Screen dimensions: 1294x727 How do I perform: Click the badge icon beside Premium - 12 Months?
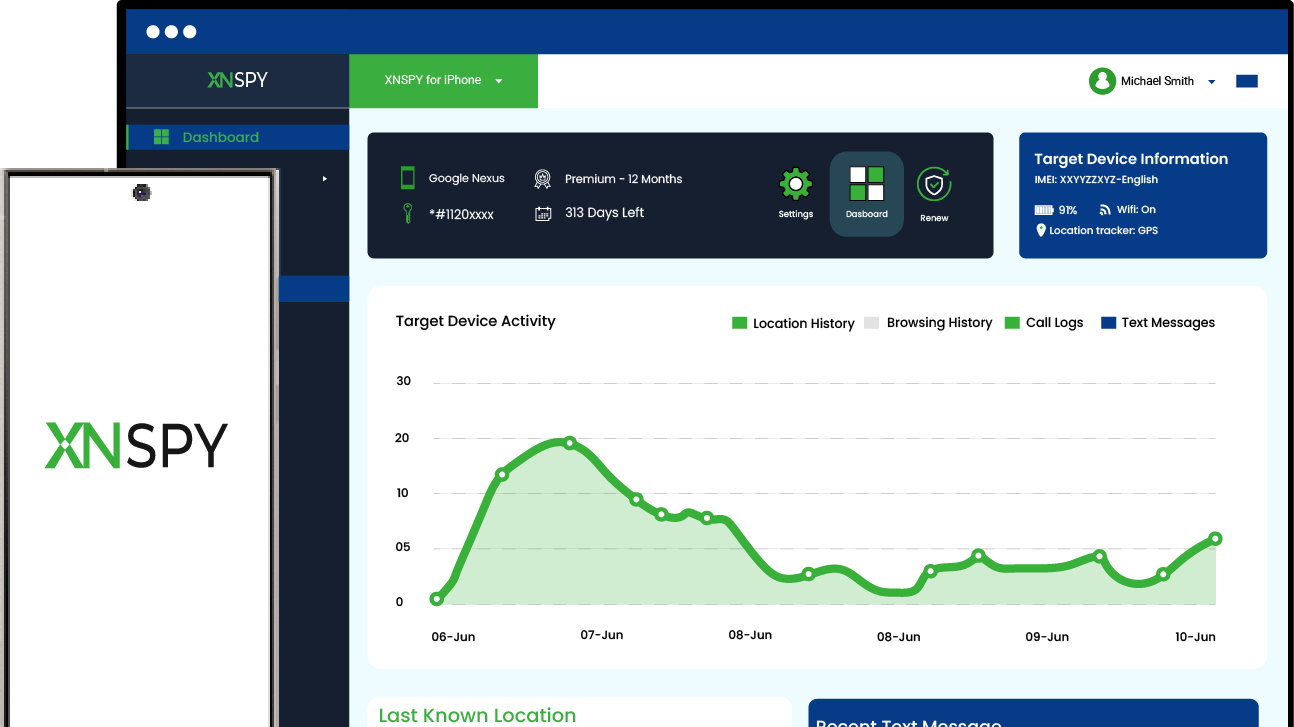pos(542,179)
